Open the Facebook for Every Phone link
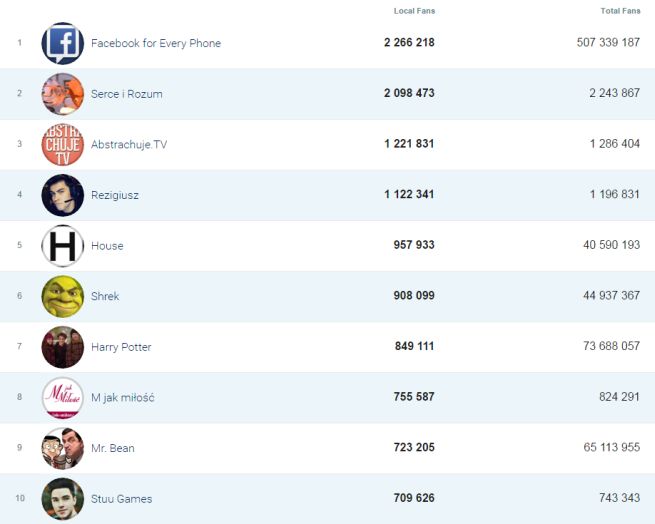655x524 pixels. 155,43
